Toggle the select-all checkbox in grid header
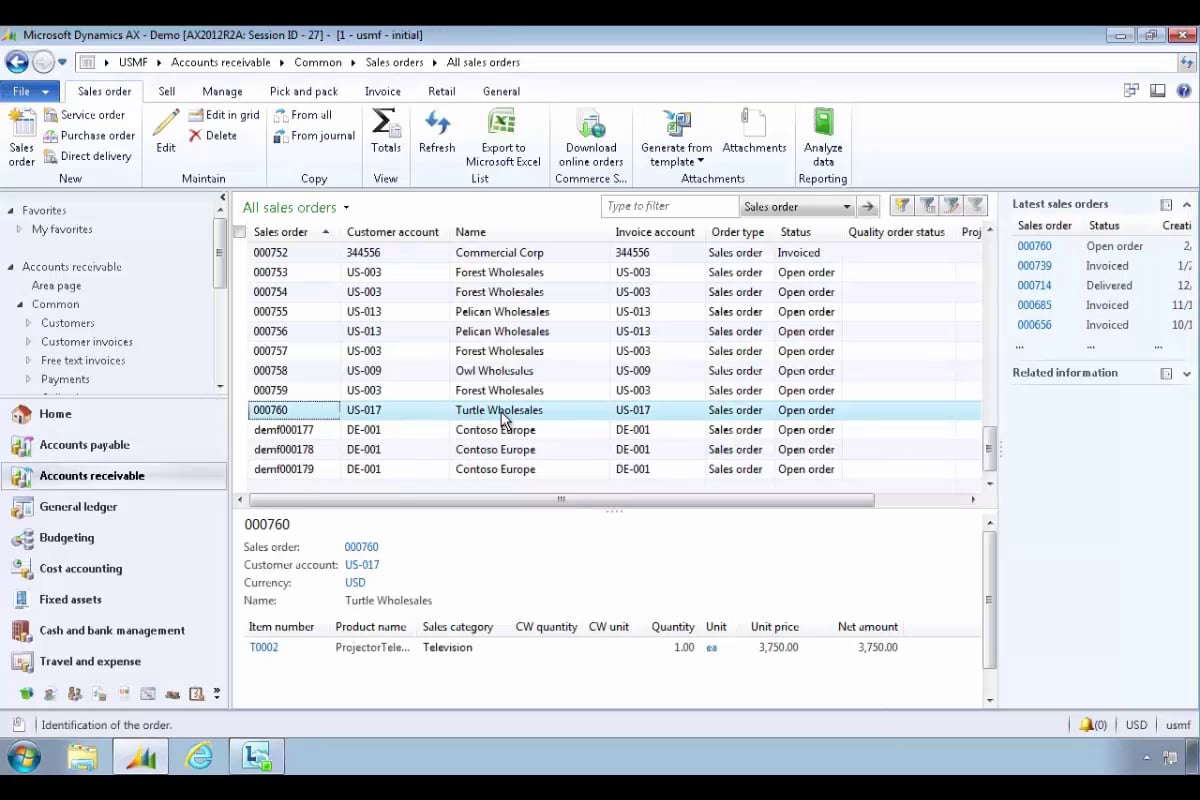The width and height of the screenshot is (1200, 800). [x=240, y=232]
